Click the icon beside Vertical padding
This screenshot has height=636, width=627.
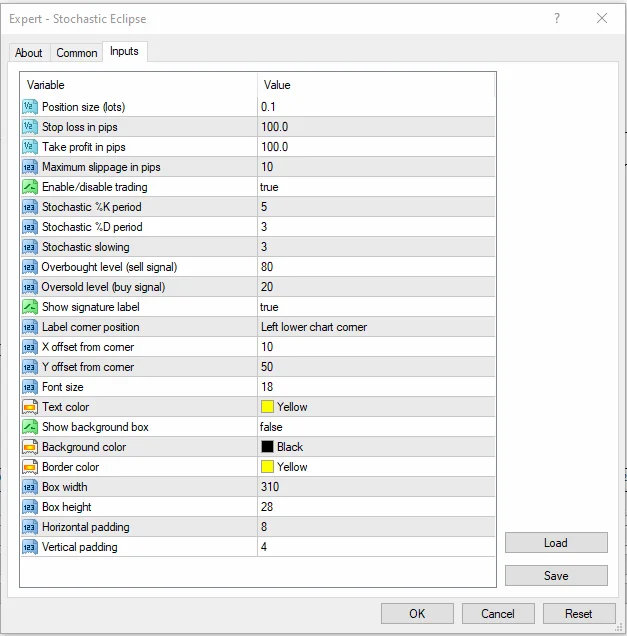coord(30,547)
